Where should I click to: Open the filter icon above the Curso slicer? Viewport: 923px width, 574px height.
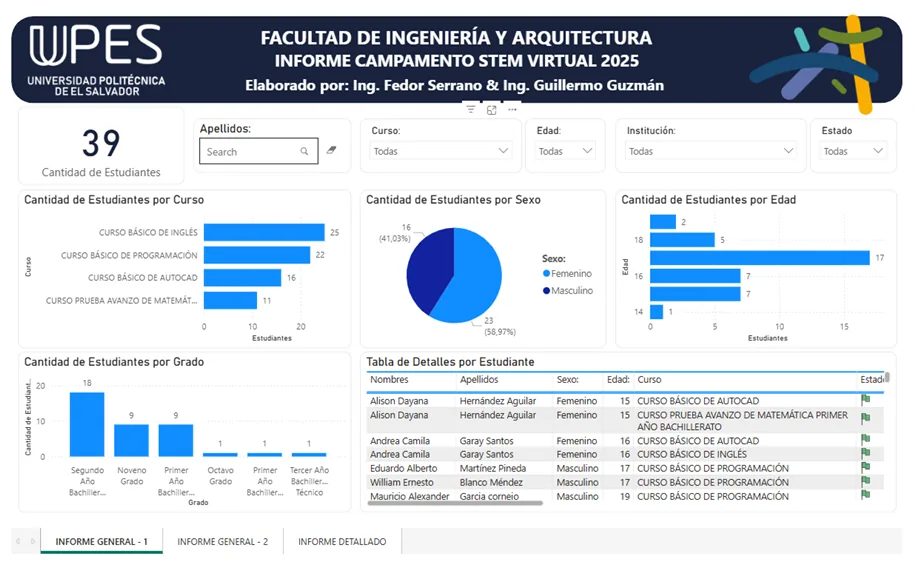click(x=471, y=110)
